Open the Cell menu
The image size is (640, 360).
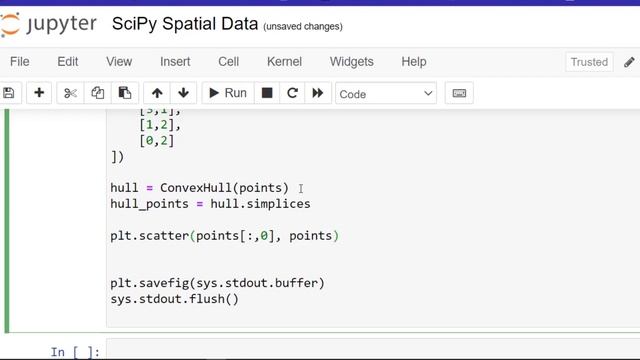tap(229, 62)
